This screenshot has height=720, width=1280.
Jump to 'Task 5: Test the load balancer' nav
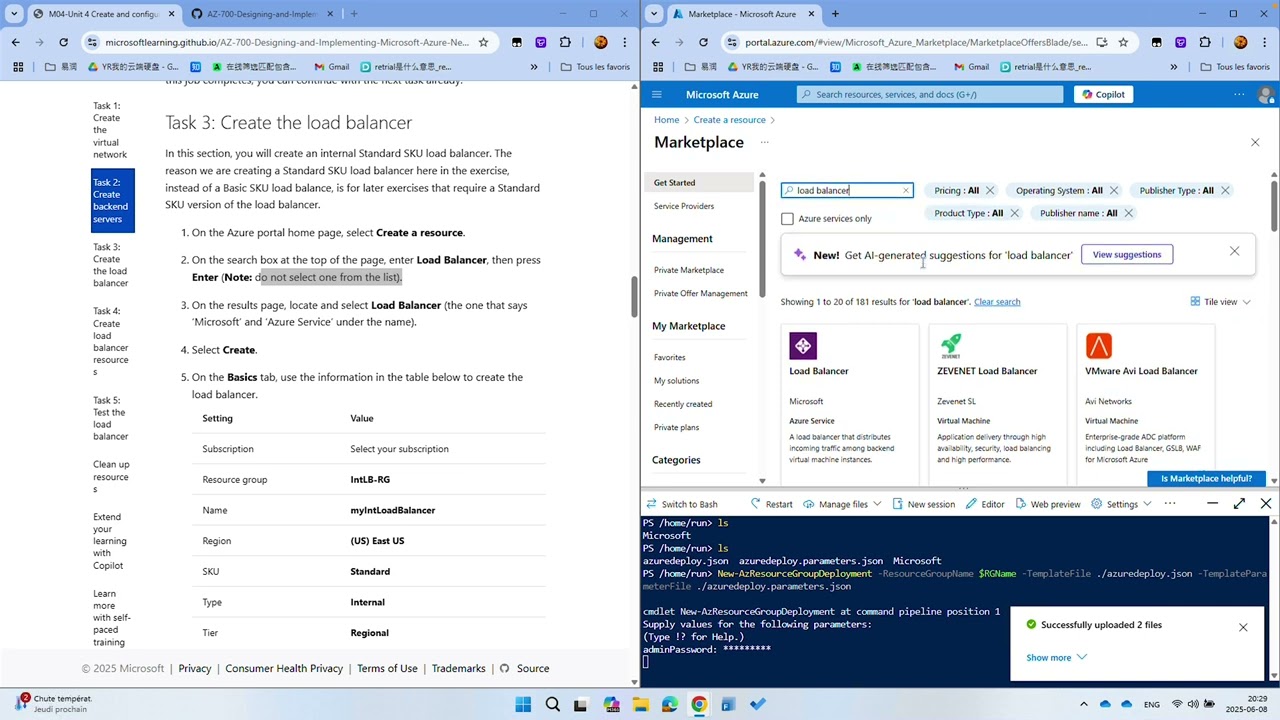coord(110,418)
